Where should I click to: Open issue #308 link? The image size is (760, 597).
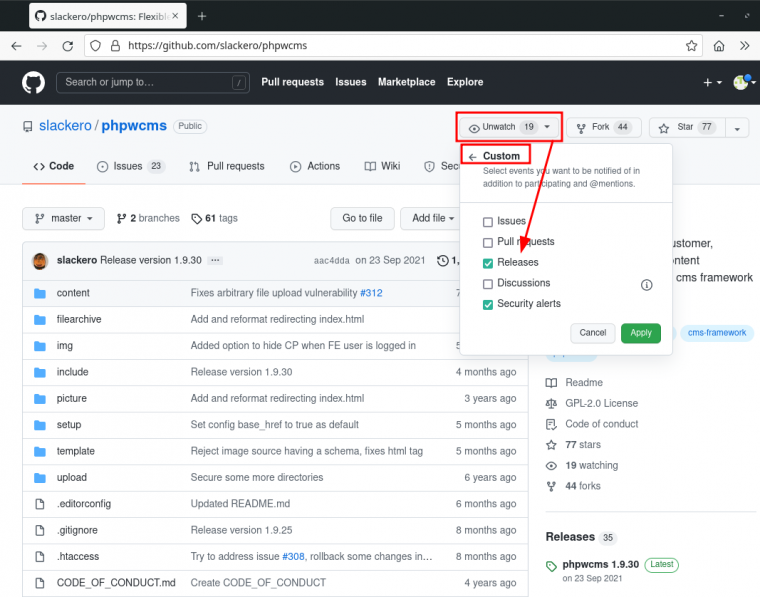pyautogui.click(x=293, y=557)
